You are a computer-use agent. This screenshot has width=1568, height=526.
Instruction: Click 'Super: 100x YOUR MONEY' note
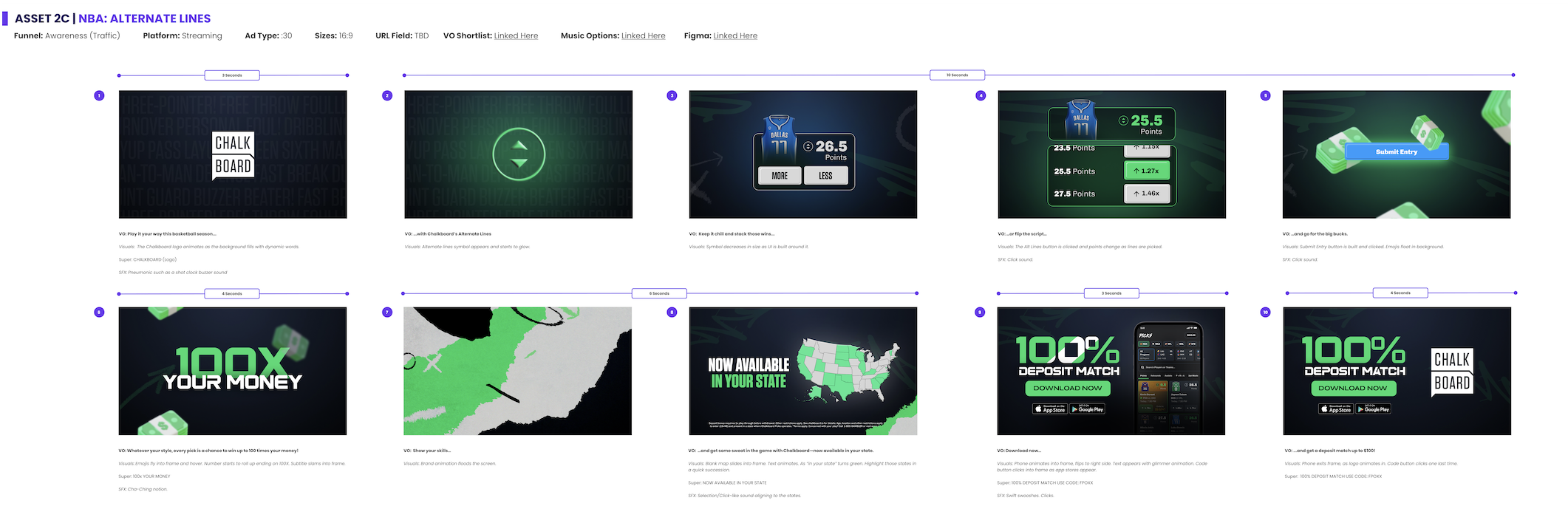point(144,477)
